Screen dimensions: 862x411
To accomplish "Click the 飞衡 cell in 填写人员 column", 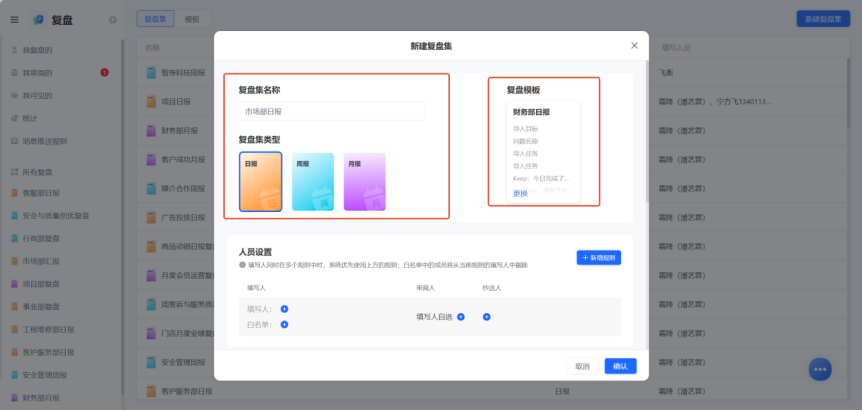I will [666, 73].
